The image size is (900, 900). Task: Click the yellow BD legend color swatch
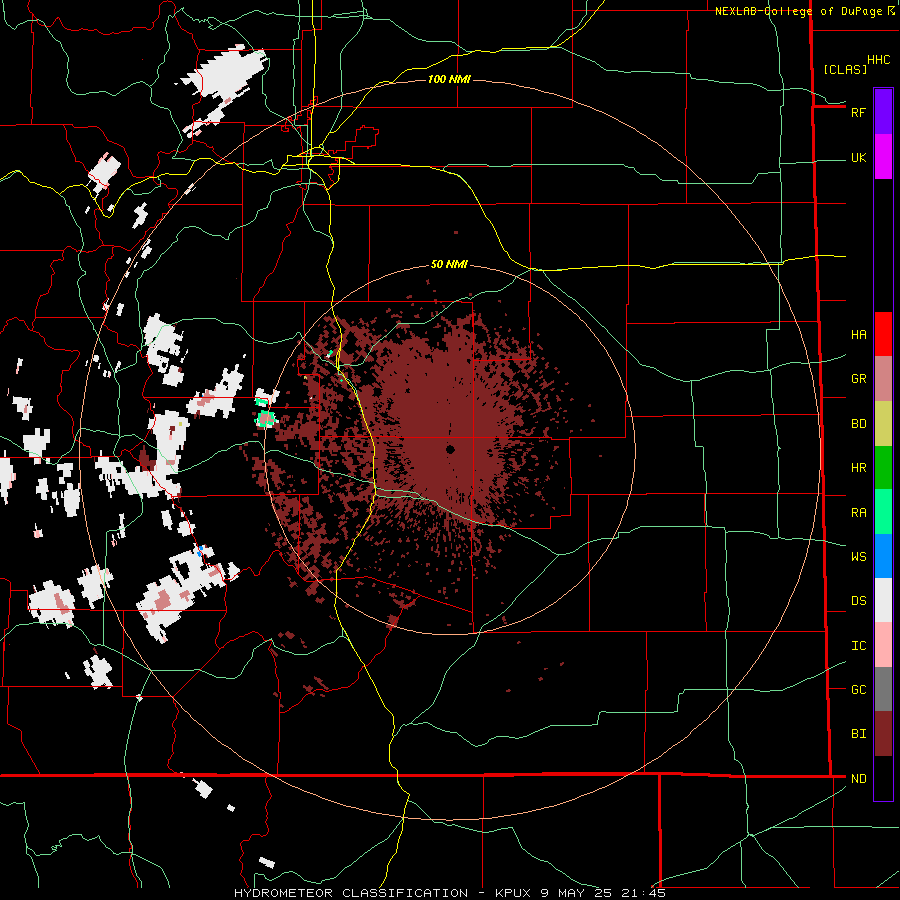[883, 423]
